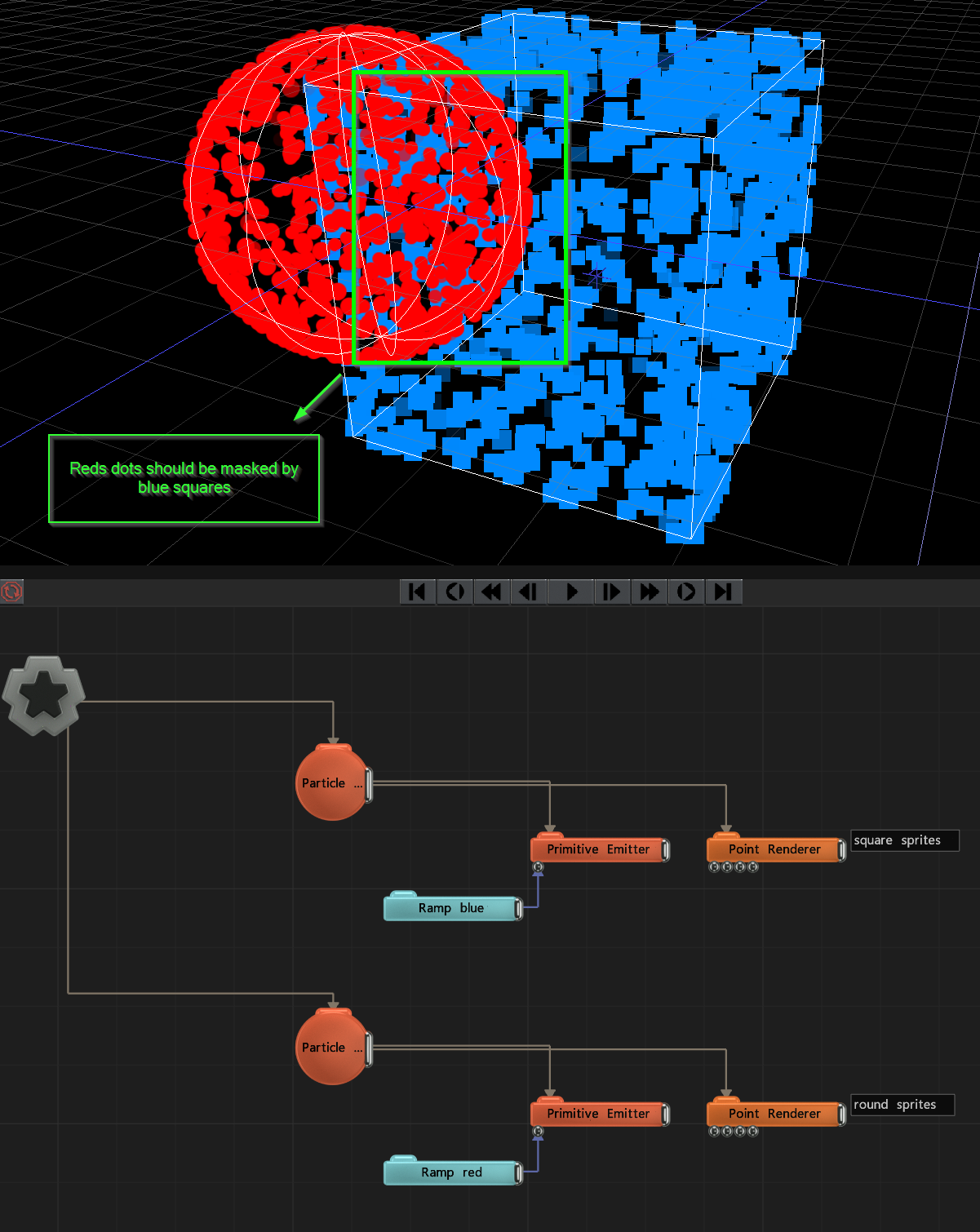Image resolution: width=980 pixels, height=1232 pixels.
Task: Select the upper Particle root node
Action: point(331,782)
